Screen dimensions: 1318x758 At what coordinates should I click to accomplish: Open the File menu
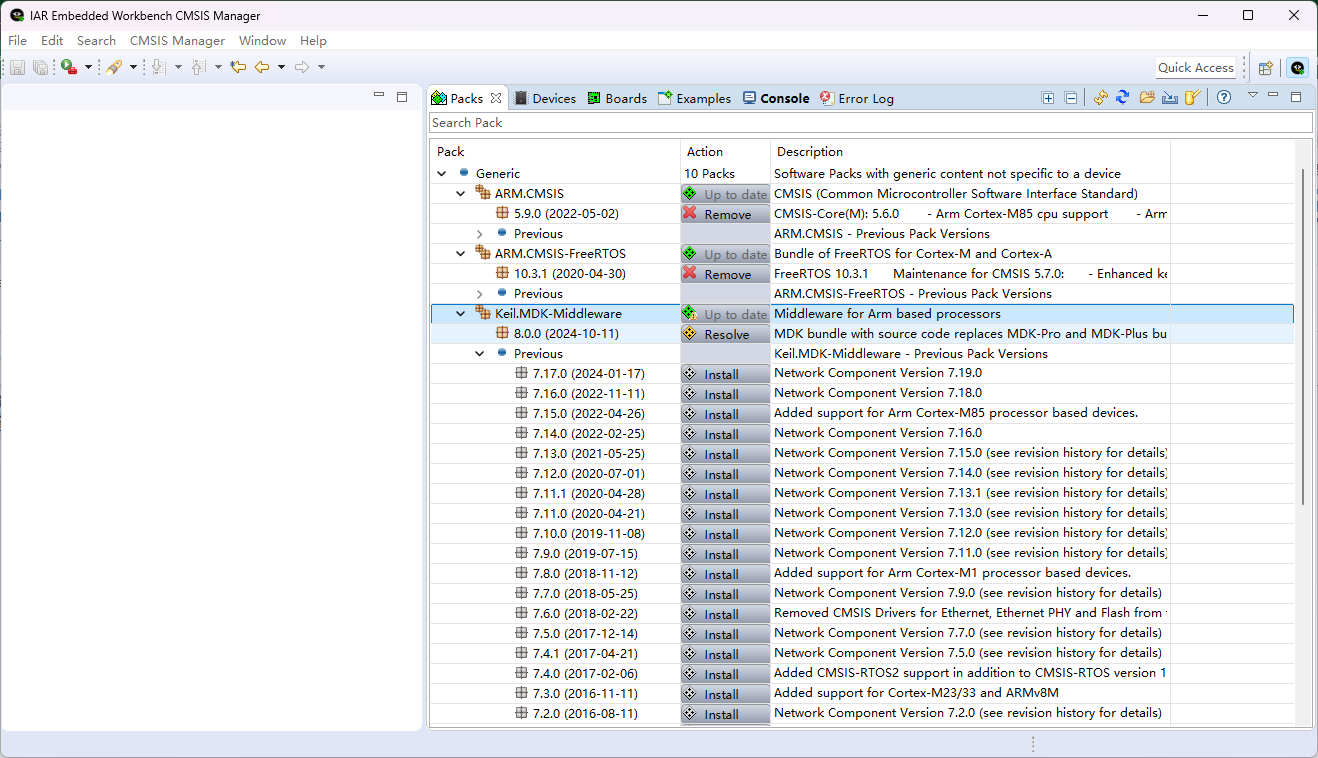coord(17,41)
